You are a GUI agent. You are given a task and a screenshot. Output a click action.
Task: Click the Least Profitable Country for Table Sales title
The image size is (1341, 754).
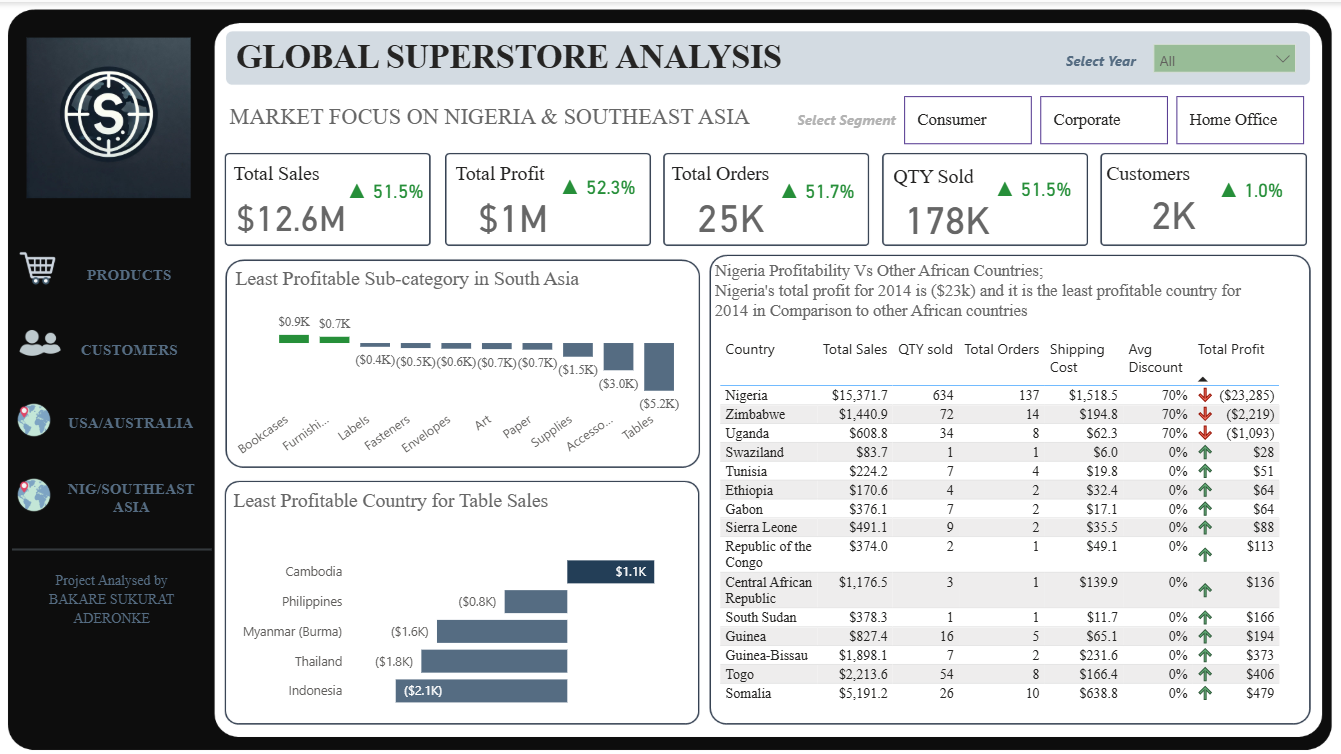(391, 501)
